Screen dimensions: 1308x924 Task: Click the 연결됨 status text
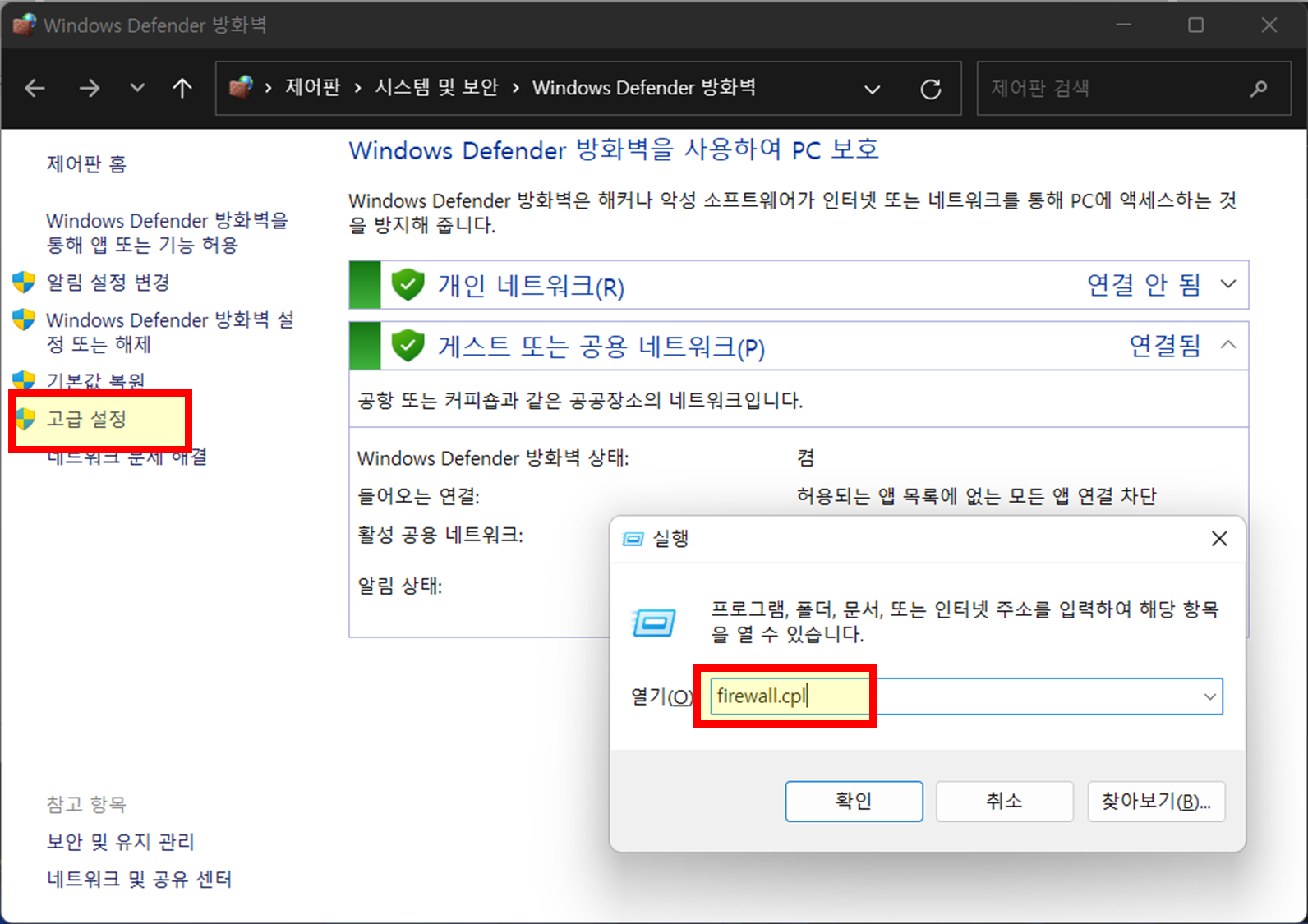click(1165, 345)
